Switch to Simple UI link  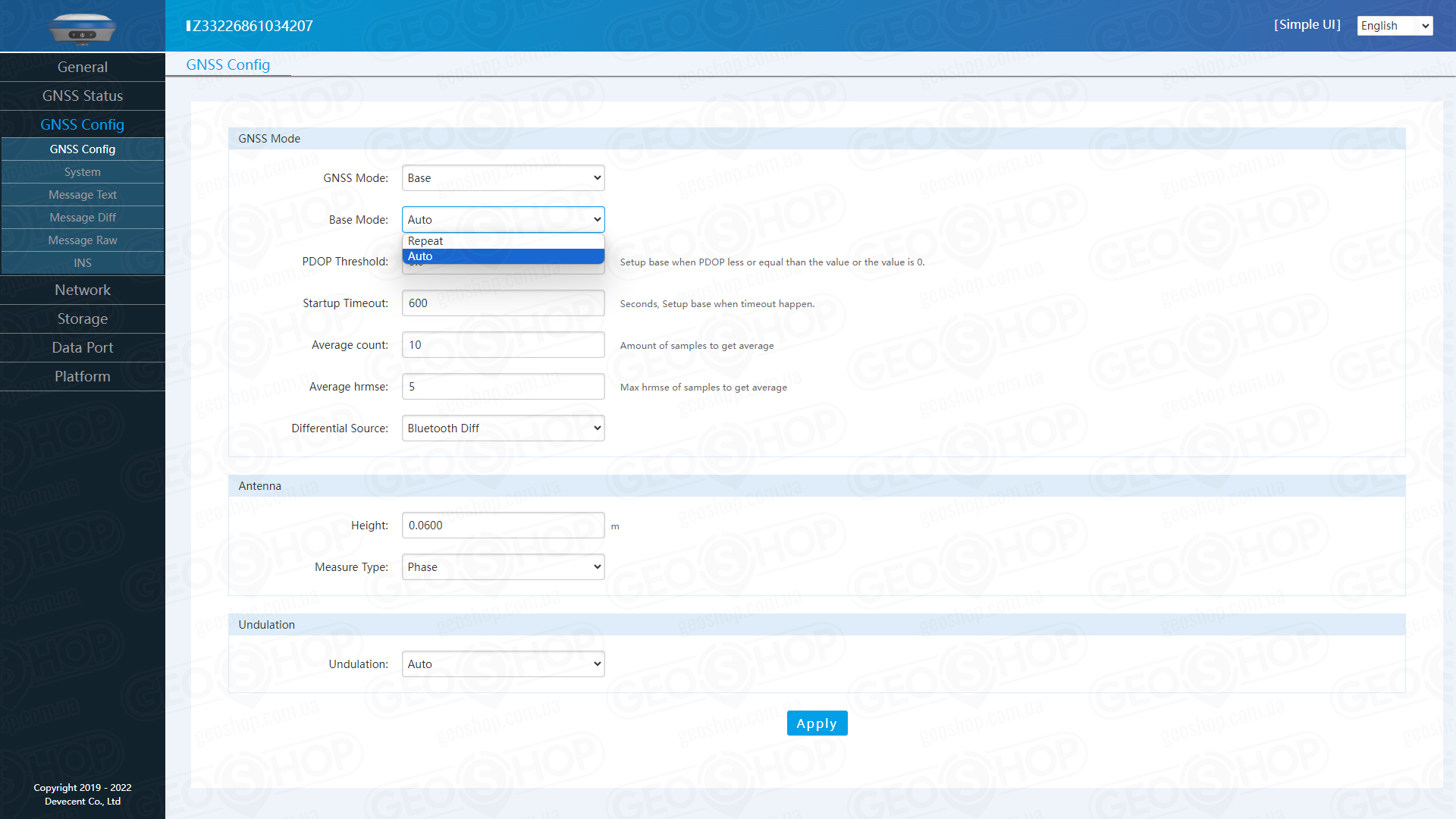click(x=1307, y=25)
